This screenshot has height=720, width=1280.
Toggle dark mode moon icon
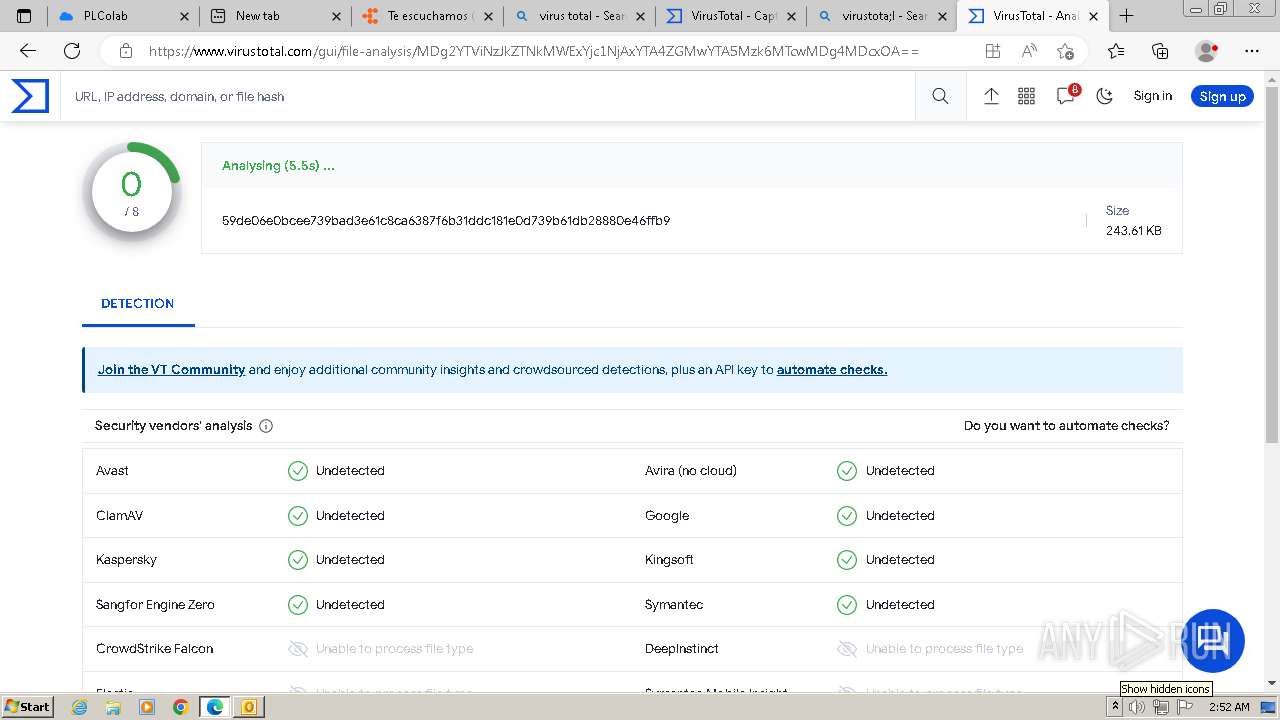(1104, 96)
